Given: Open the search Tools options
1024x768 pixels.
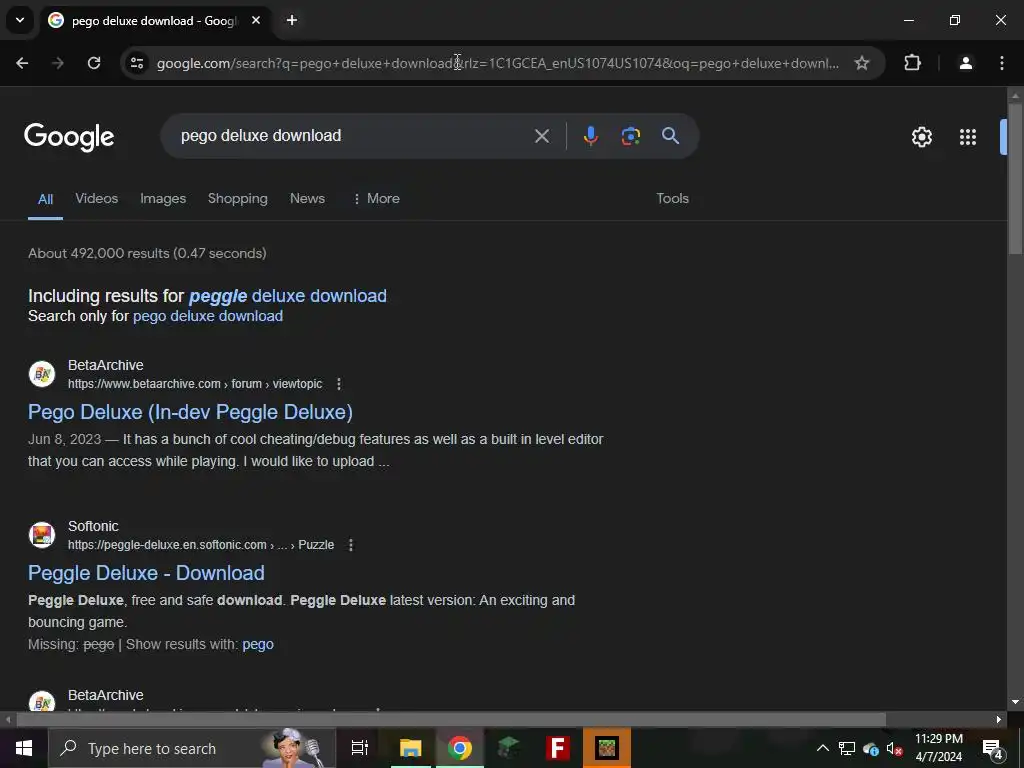Looking at the screenshot, I should click(672, 198).
